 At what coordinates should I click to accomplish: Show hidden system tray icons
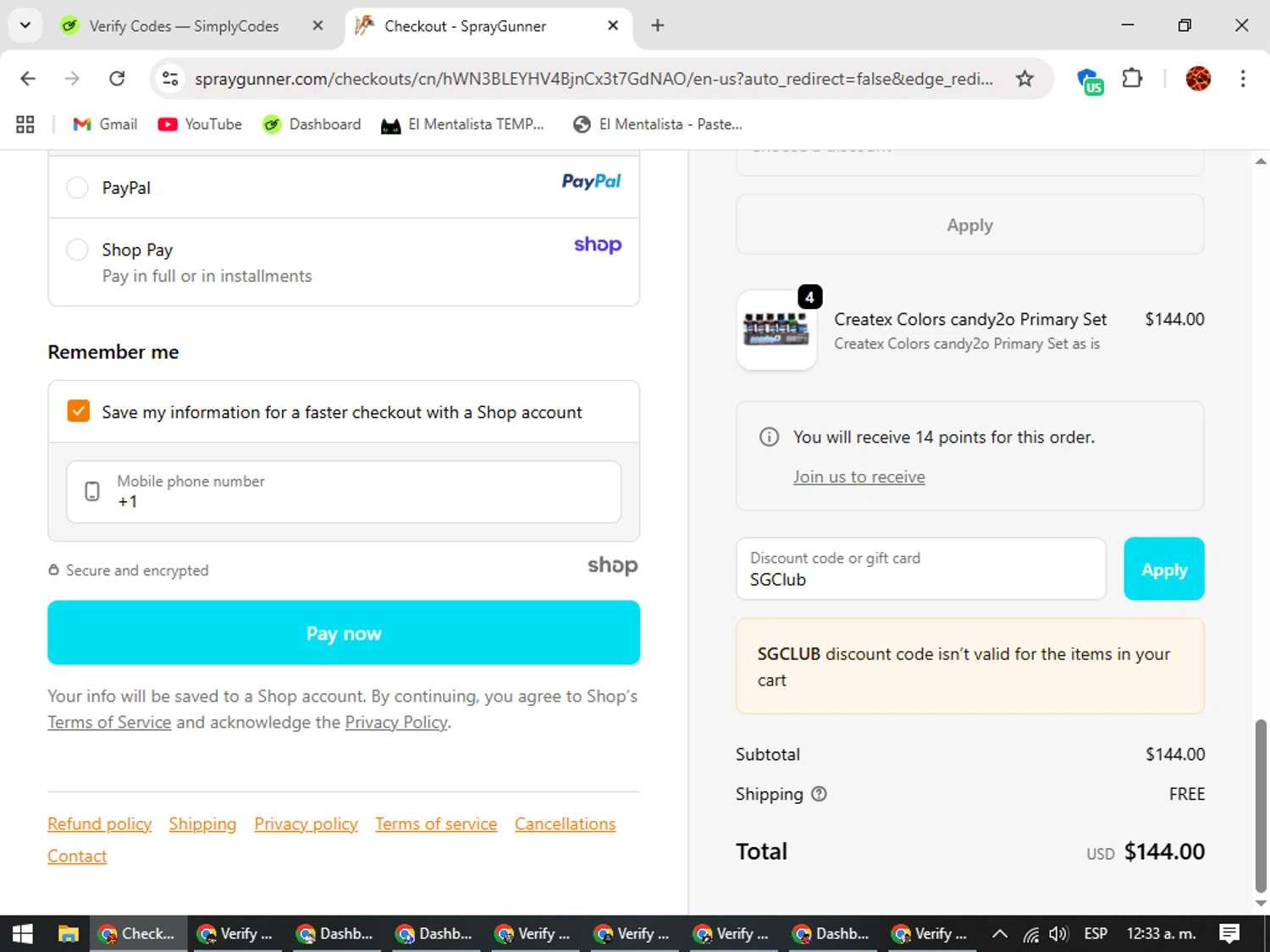1000,934
